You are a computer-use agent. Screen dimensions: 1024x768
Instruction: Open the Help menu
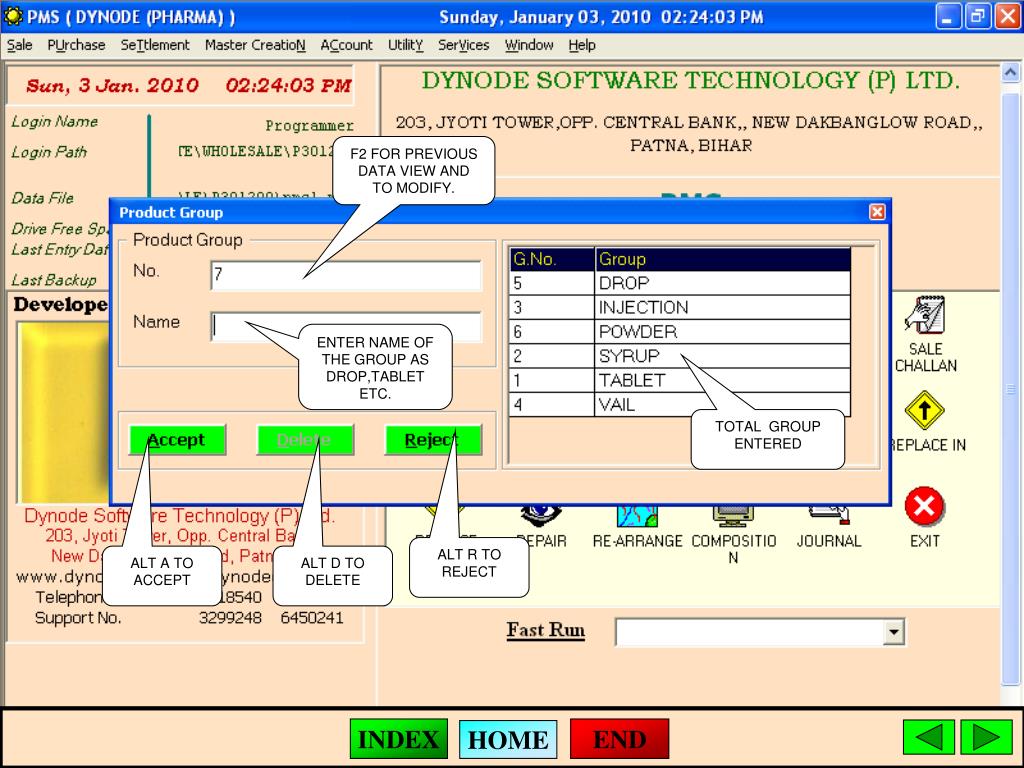(582, 45)
